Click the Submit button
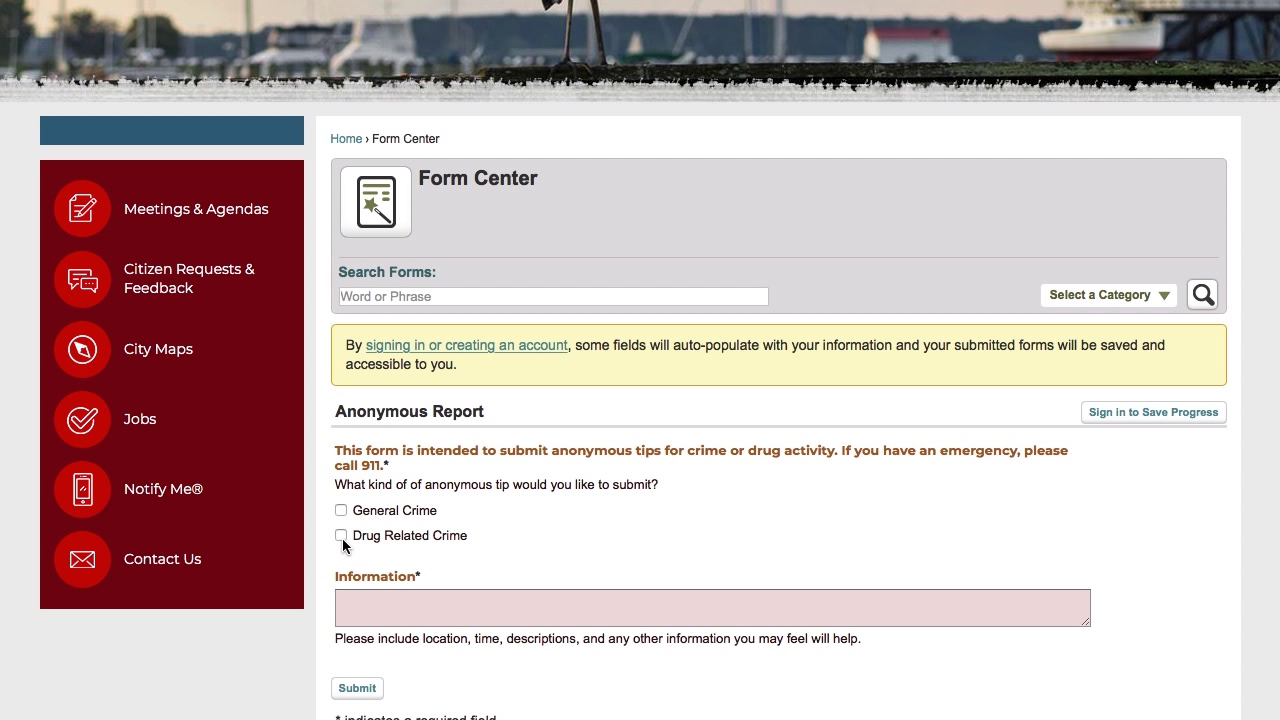 pos(357,688)
